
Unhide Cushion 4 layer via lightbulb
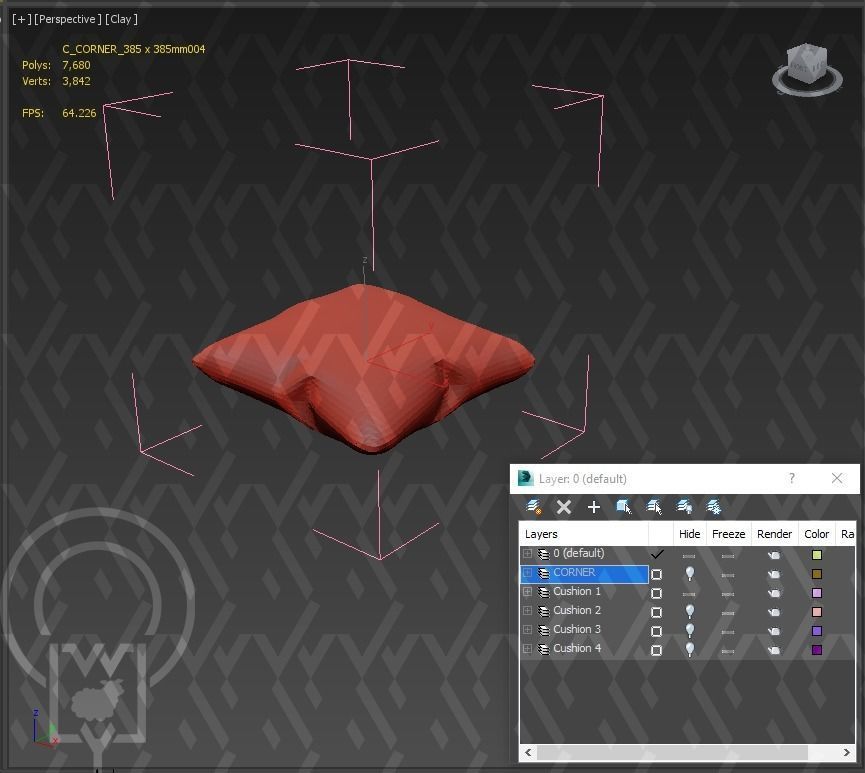690,649
